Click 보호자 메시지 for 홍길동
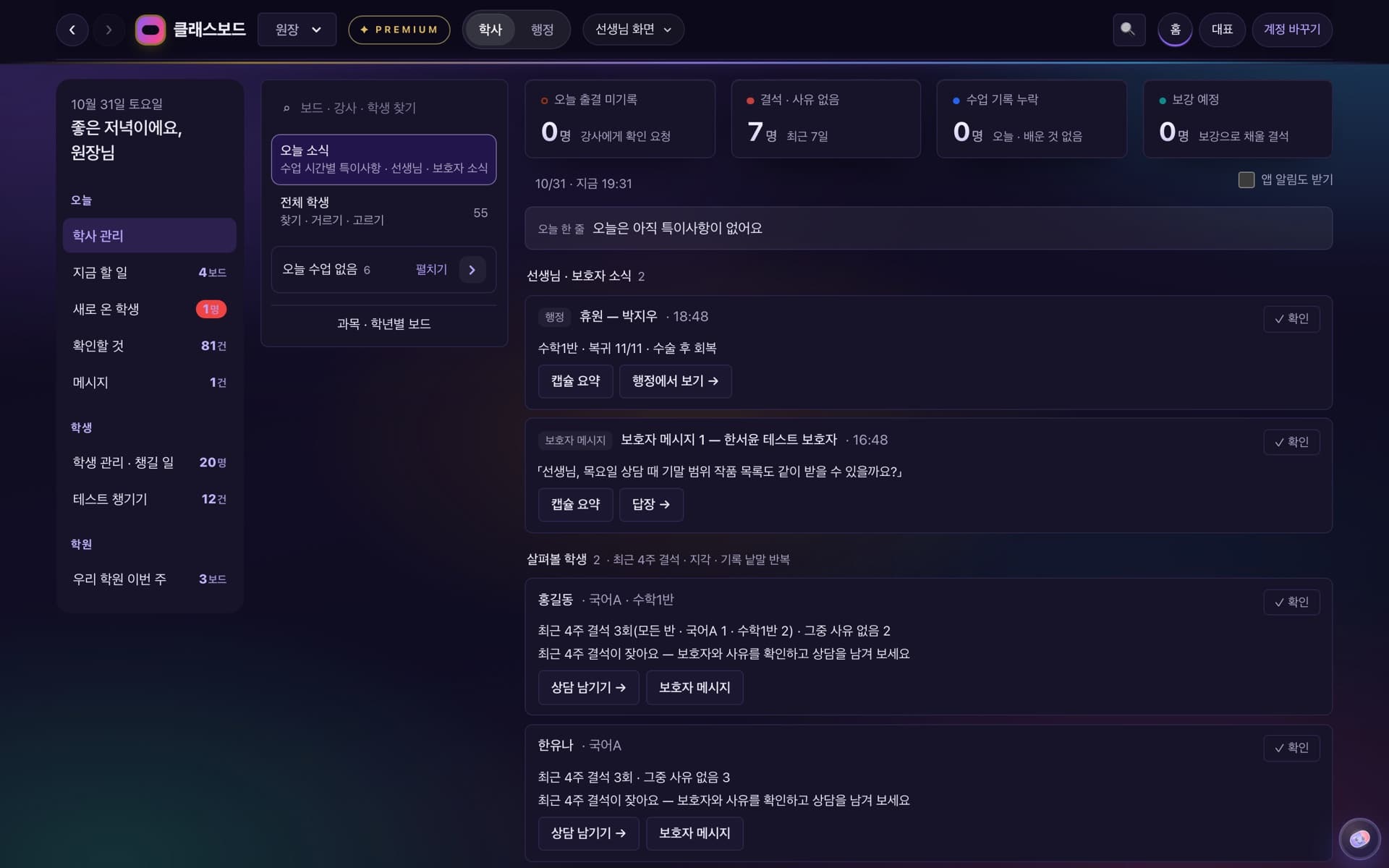The width and height of the screenshot is (1389, 868). point(694,688)
